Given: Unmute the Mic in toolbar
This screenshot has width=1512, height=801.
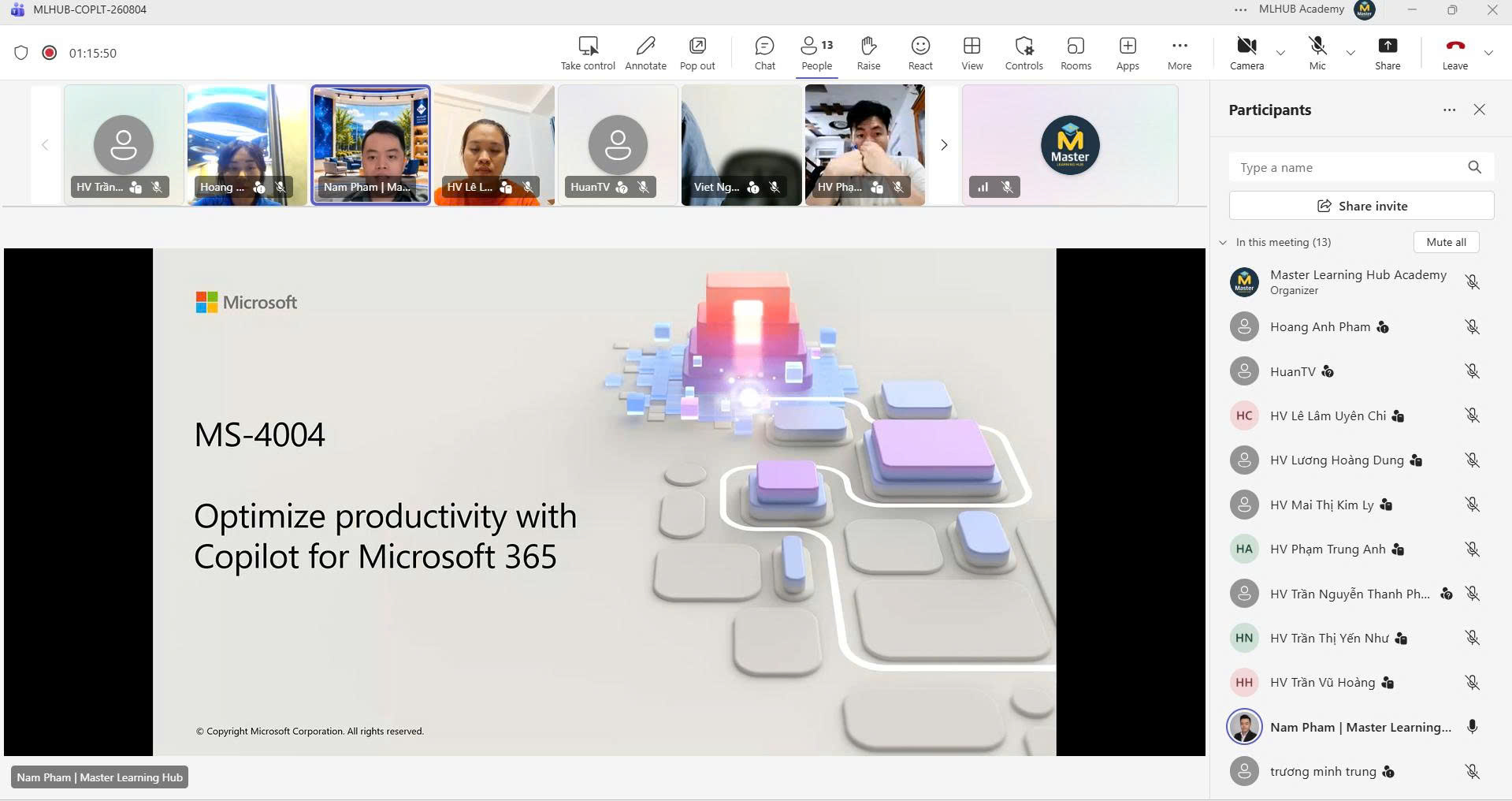Looking at the screenshot, I should point(1317,53).
